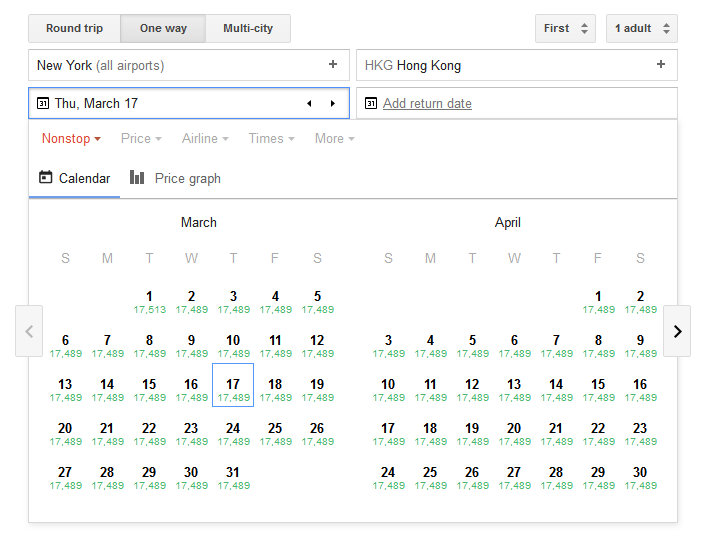Select the One way trip option

click(x=163, y=29)
